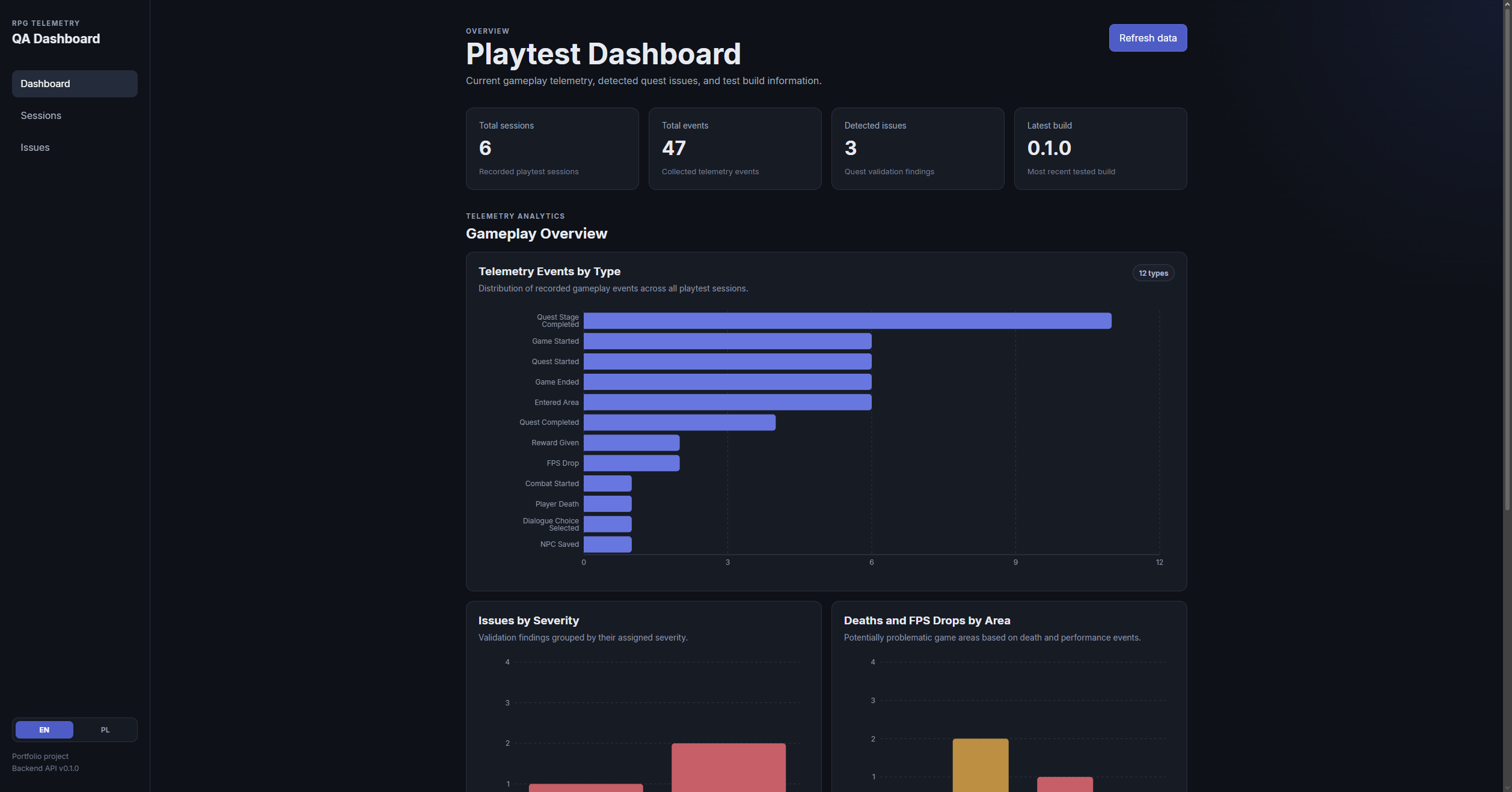Viewport: 1512px width, 792px height.
Task: Select the Dialogue Choice Selected bar
Action: pyautogui.click(x=607, y=524)
